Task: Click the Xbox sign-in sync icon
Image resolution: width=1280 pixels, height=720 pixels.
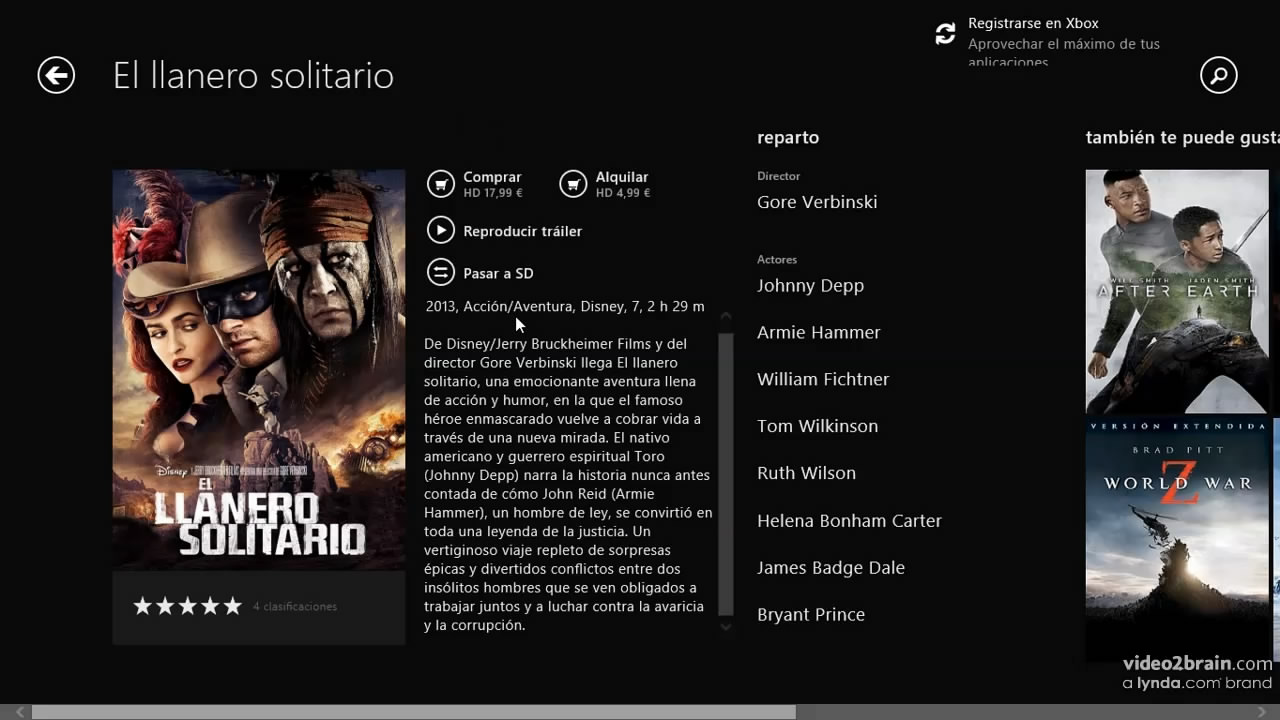Action: click(945, 34)
